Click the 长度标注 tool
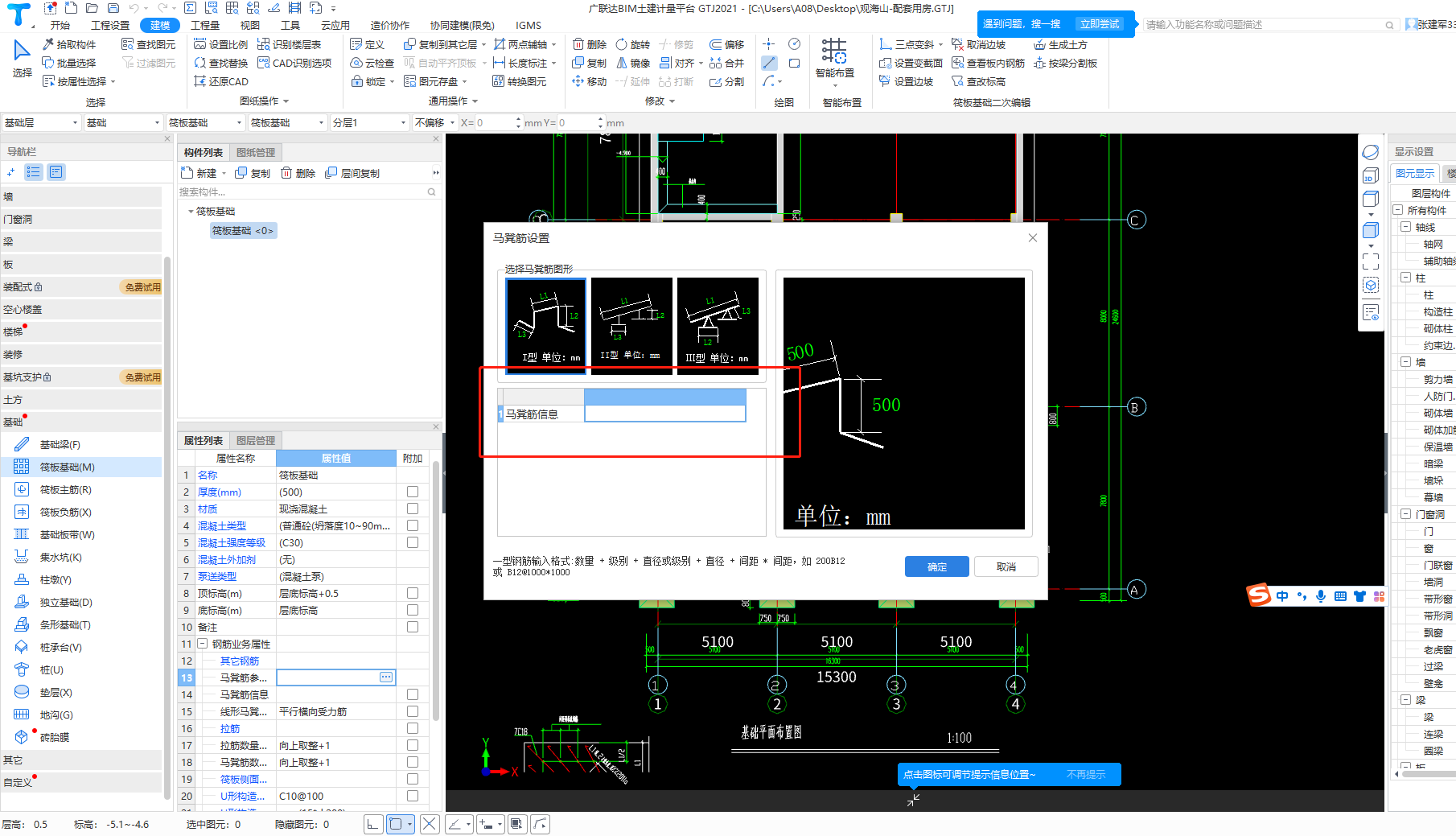 click(524, 63)
